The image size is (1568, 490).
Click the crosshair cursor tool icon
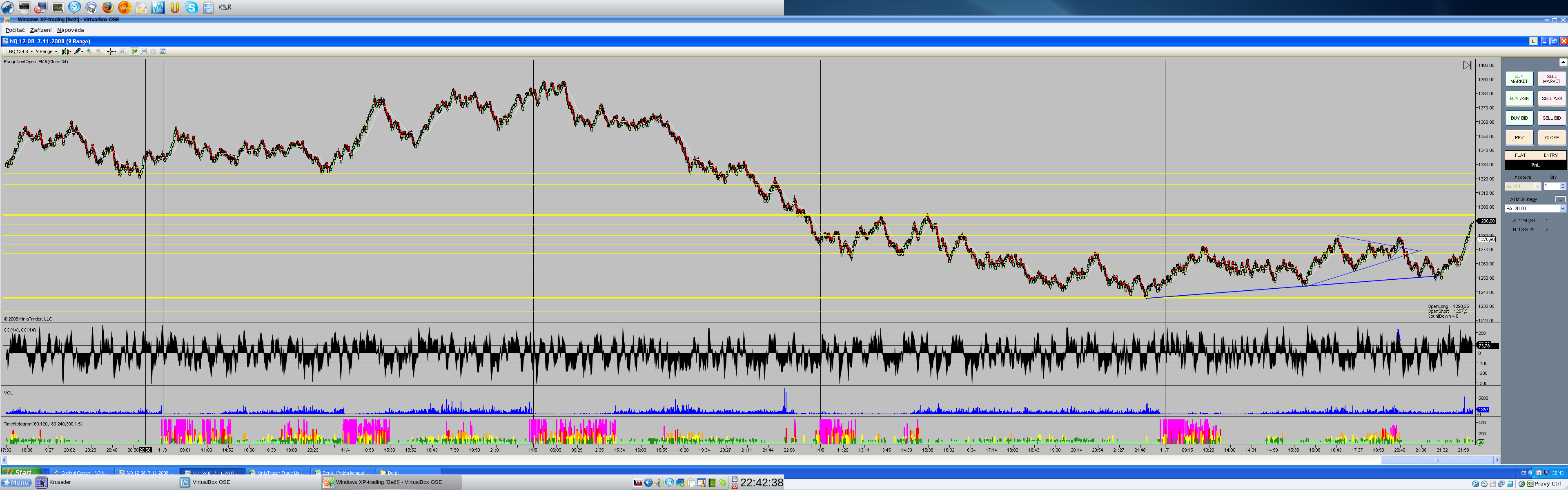point(110,51)
